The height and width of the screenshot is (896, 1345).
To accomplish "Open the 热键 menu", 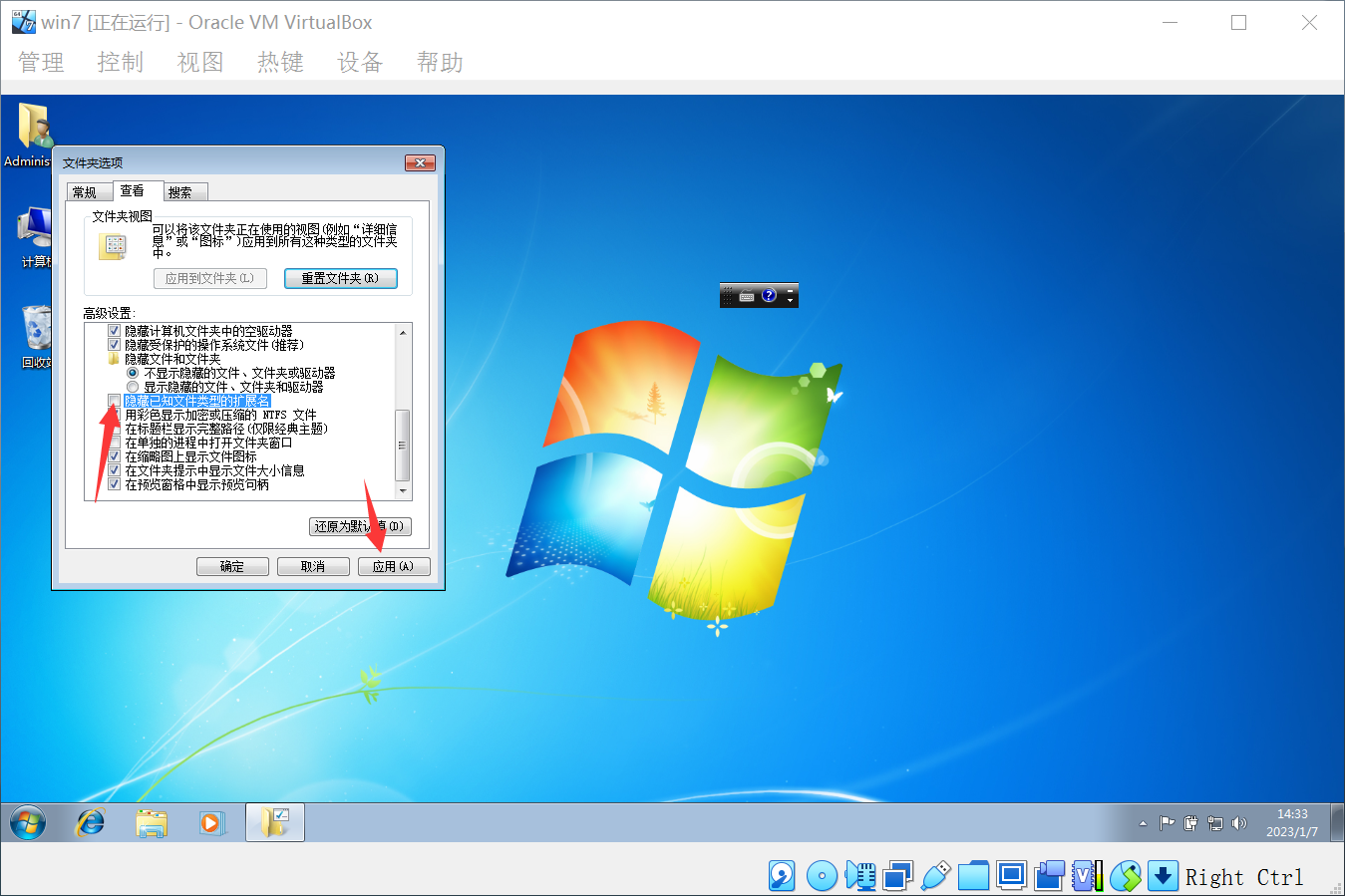I will 280,63.
